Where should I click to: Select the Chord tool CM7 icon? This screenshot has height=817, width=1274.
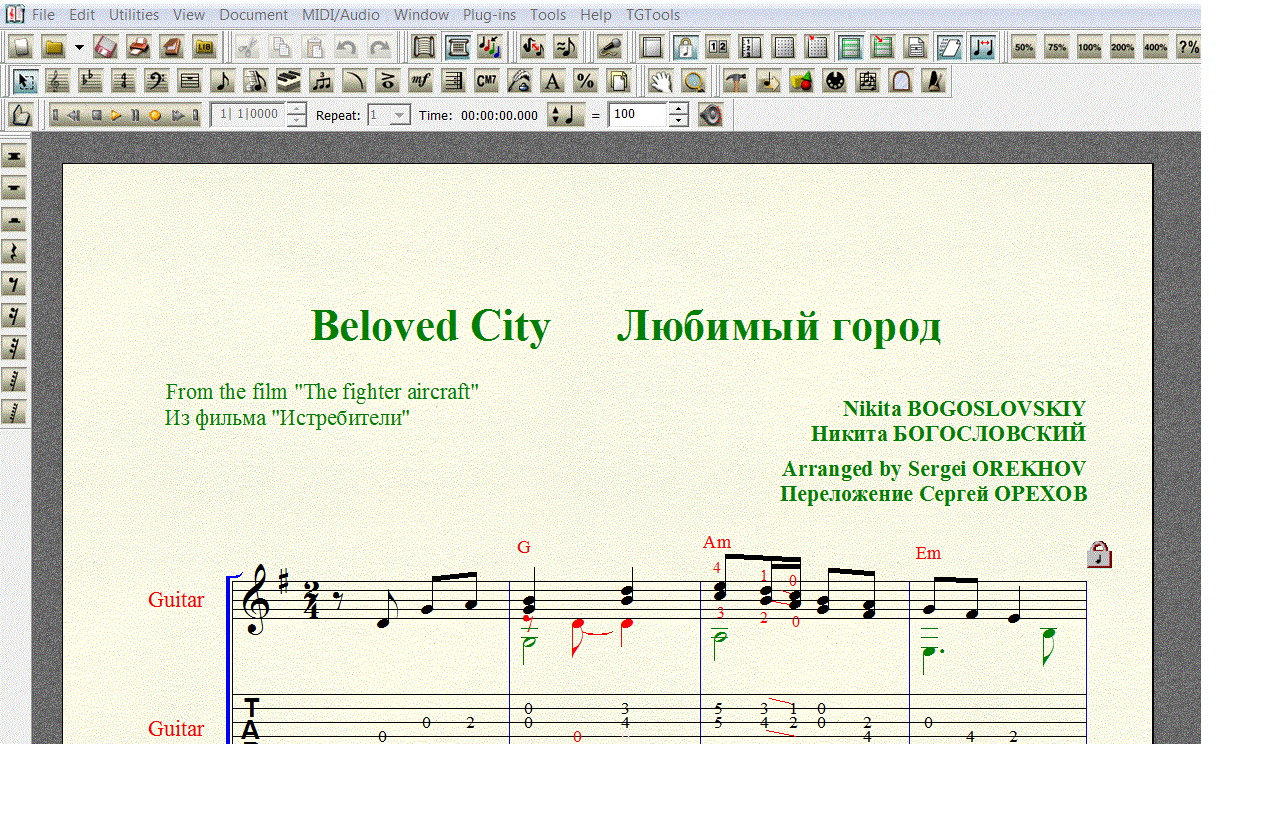[487, 81]
